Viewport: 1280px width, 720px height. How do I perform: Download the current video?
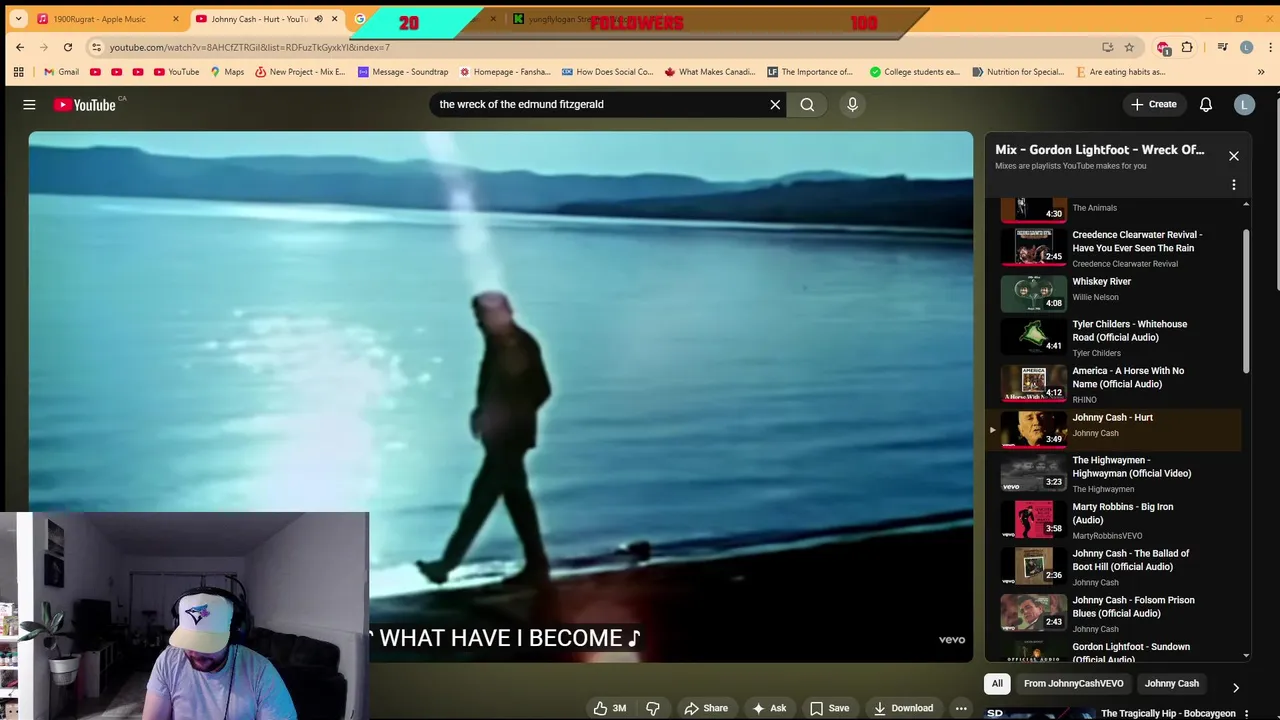903,708
